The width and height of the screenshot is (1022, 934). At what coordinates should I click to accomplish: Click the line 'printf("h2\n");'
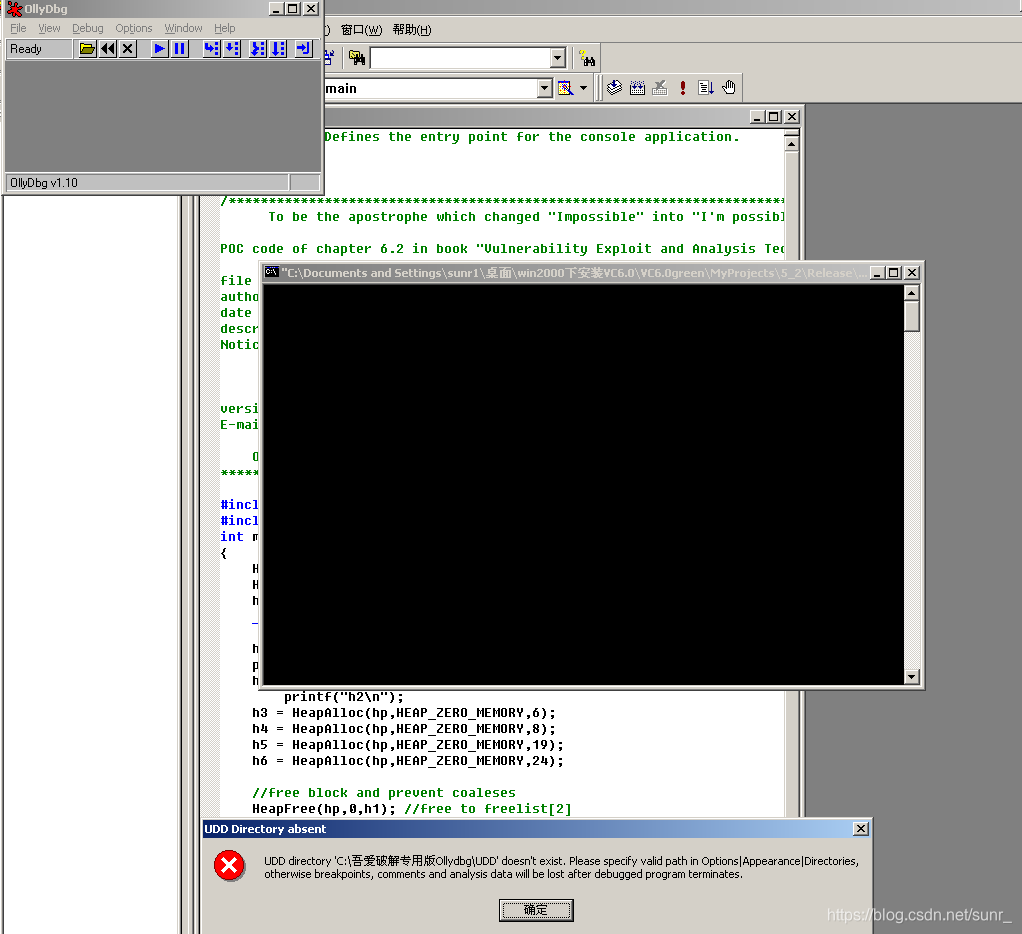pos(343,697)
